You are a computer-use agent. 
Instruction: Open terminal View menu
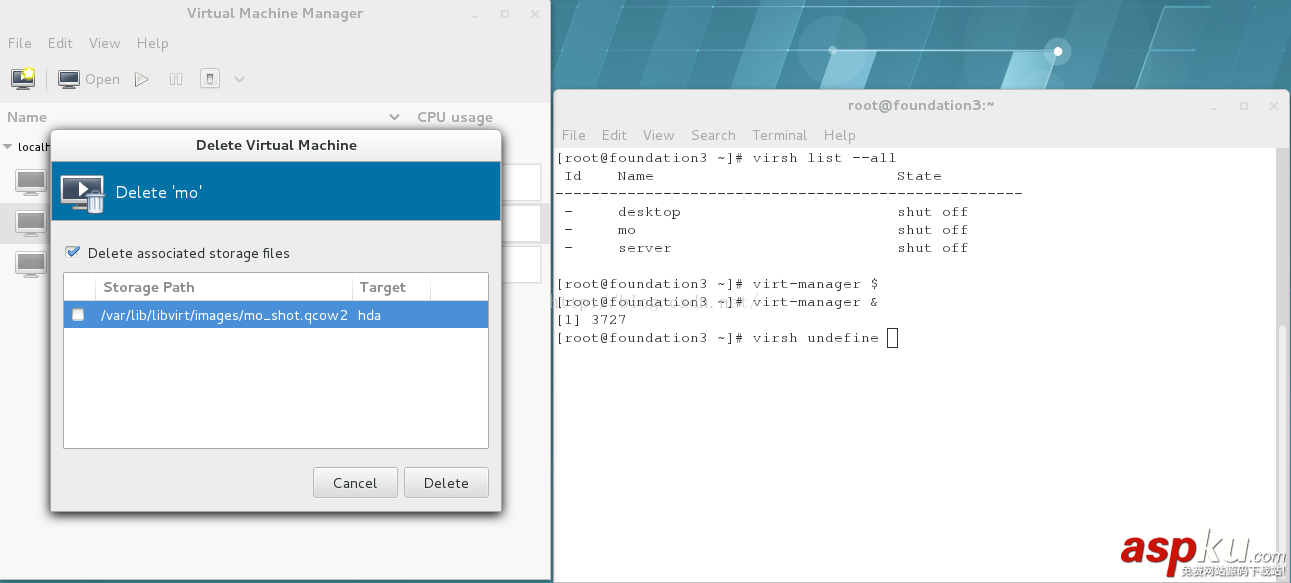click(x=659, y=135)
